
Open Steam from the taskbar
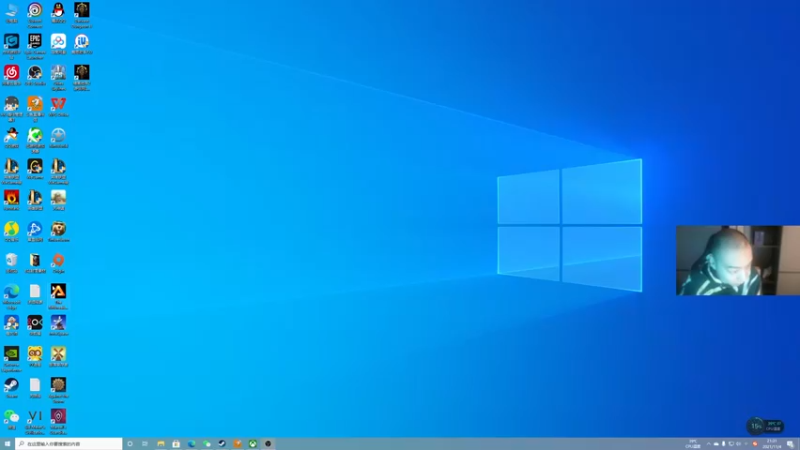click(x=222, y=444)
